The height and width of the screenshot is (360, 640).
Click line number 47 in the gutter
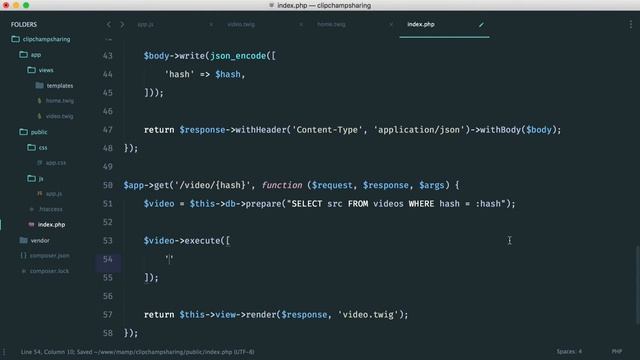point(108,130)
